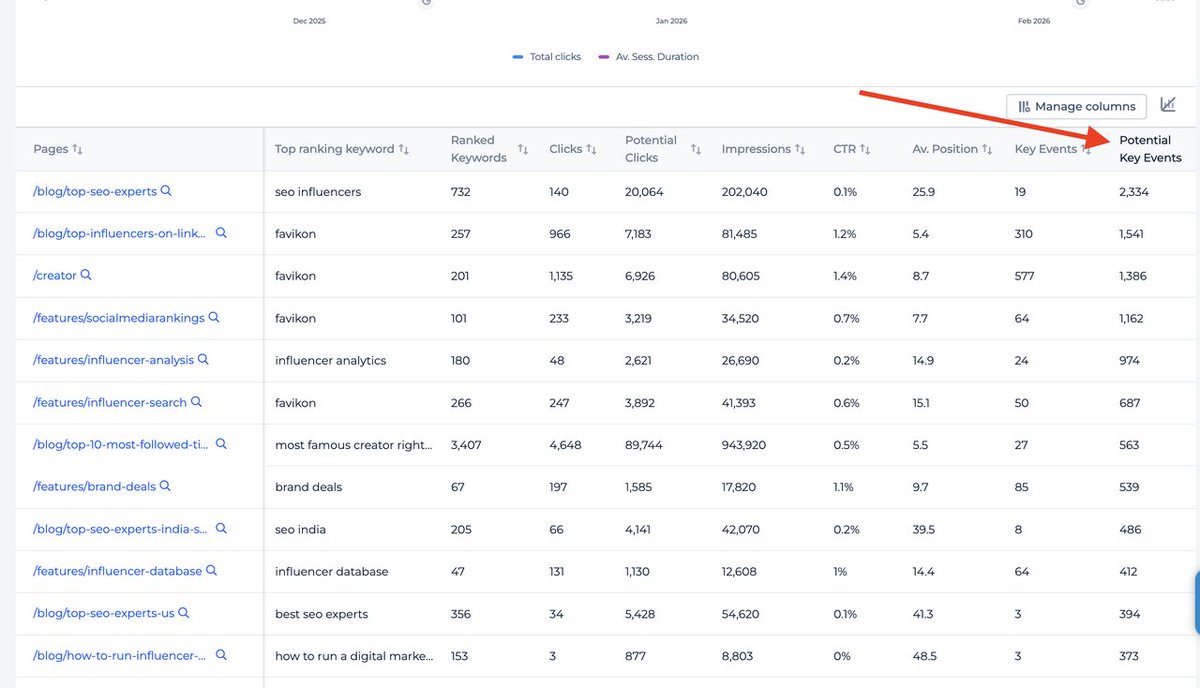Screen dimensions: 1200x688
Task: Click magnifier beside /blog/top-seo-experts-india-s…
Action: 221,528
